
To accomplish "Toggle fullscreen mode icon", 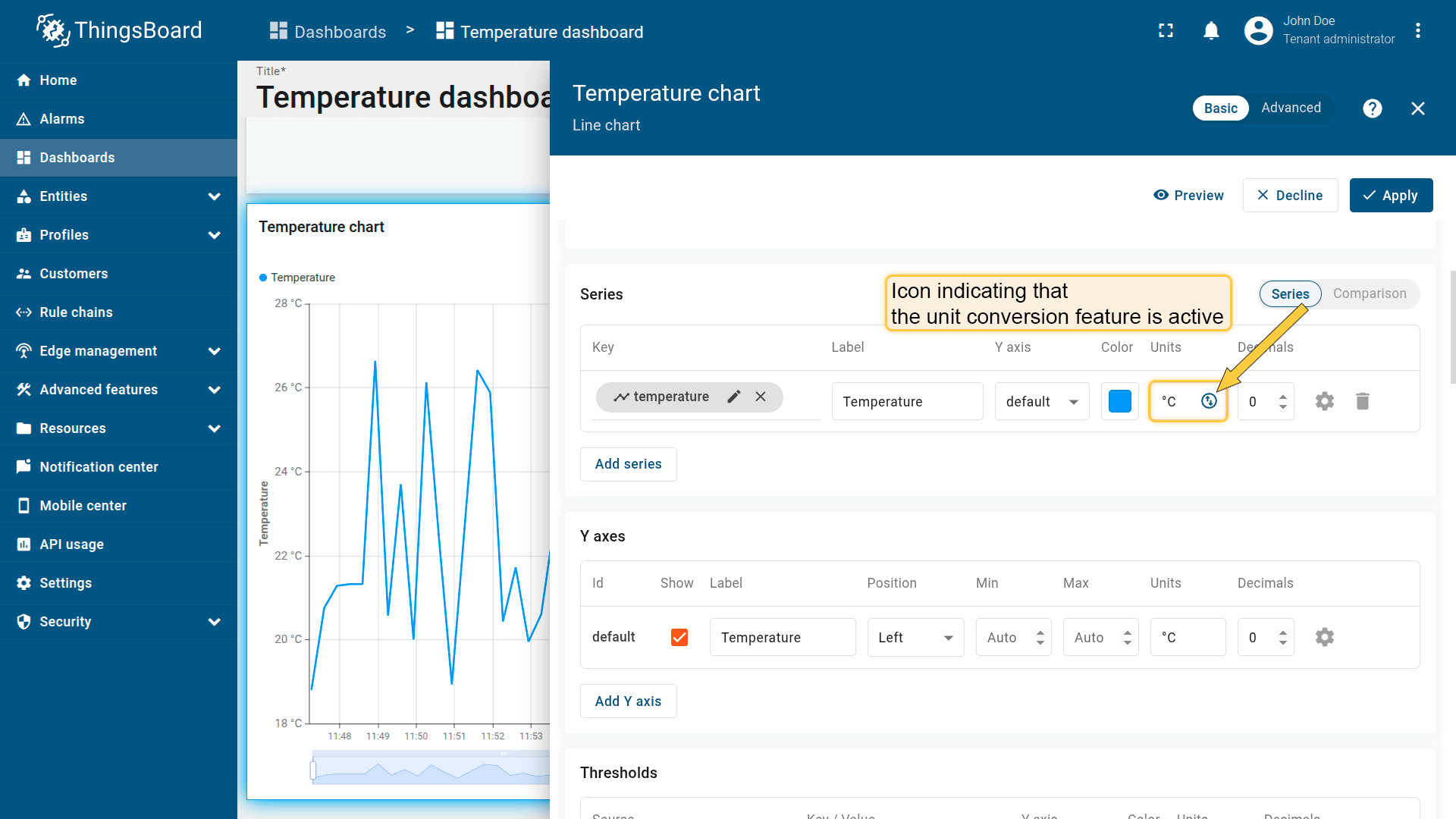I will 1166,31.
